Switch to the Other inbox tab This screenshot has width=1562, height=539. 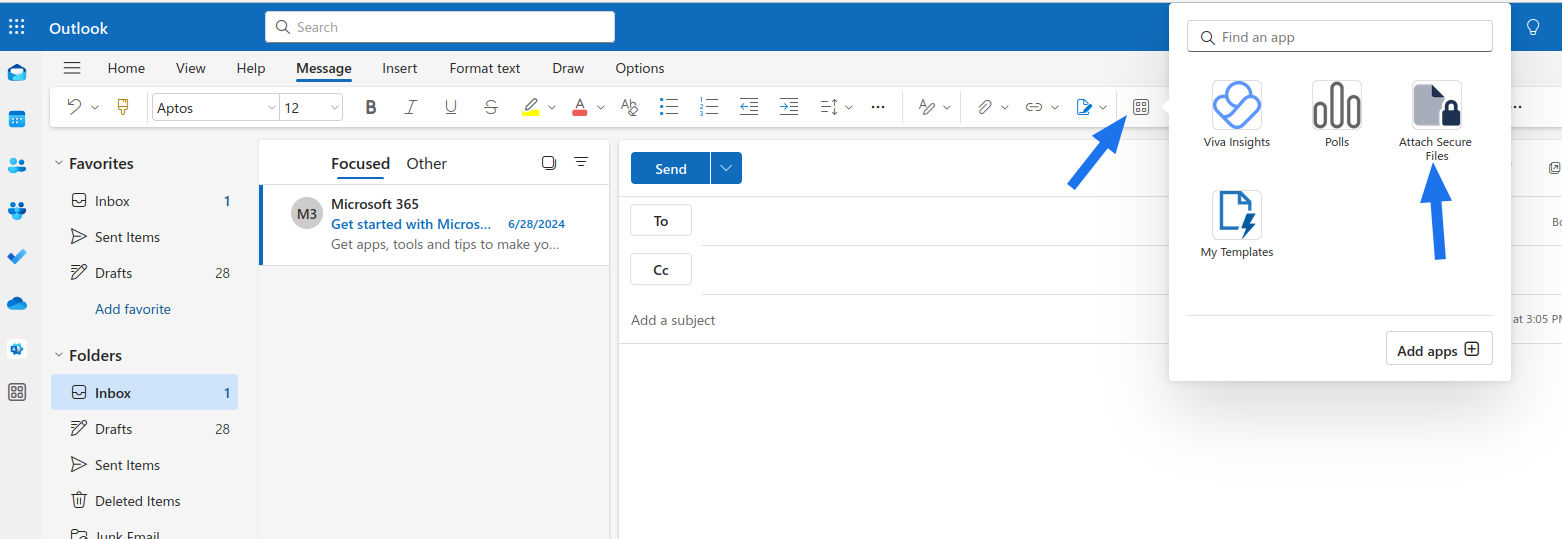[x=427, y=163]
